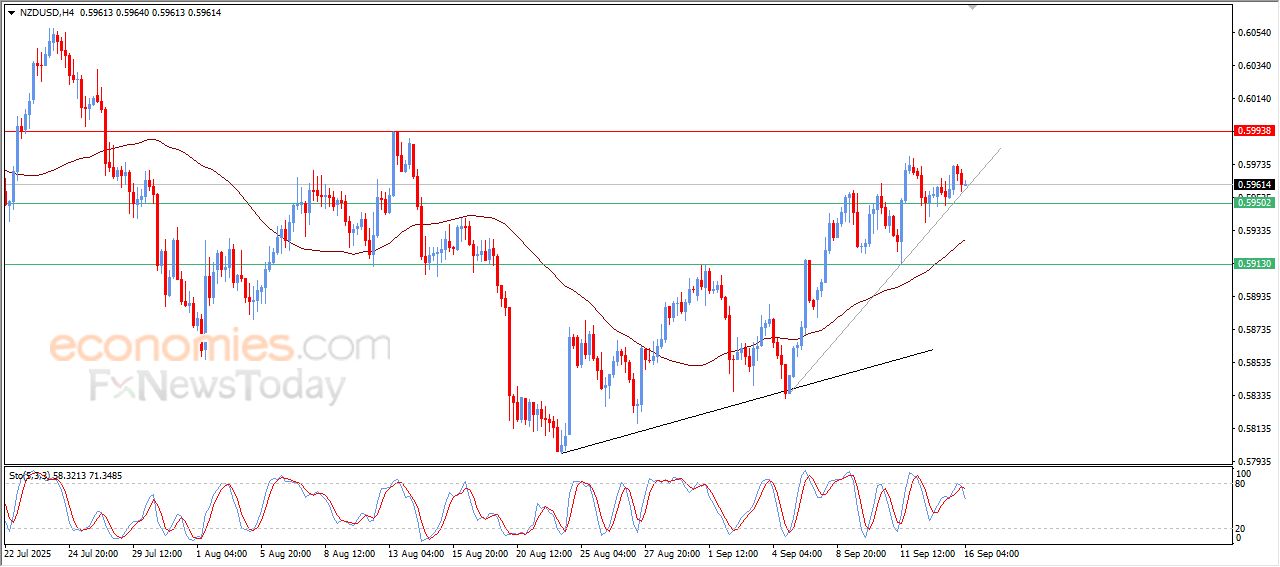Viewport: 1280px width, 567px height.
Task: Click the stochastic 20 level axis label
Action: pos(1243,527)
